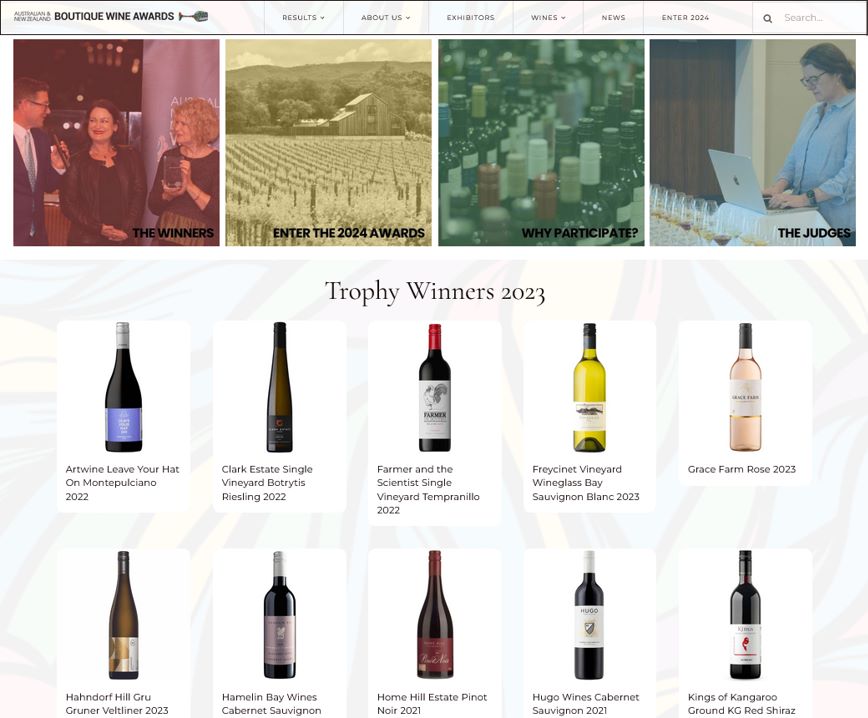The image size is (868, 718).
Task: Open the Why Participate? banner tile
Action: [x=541, y=143]
